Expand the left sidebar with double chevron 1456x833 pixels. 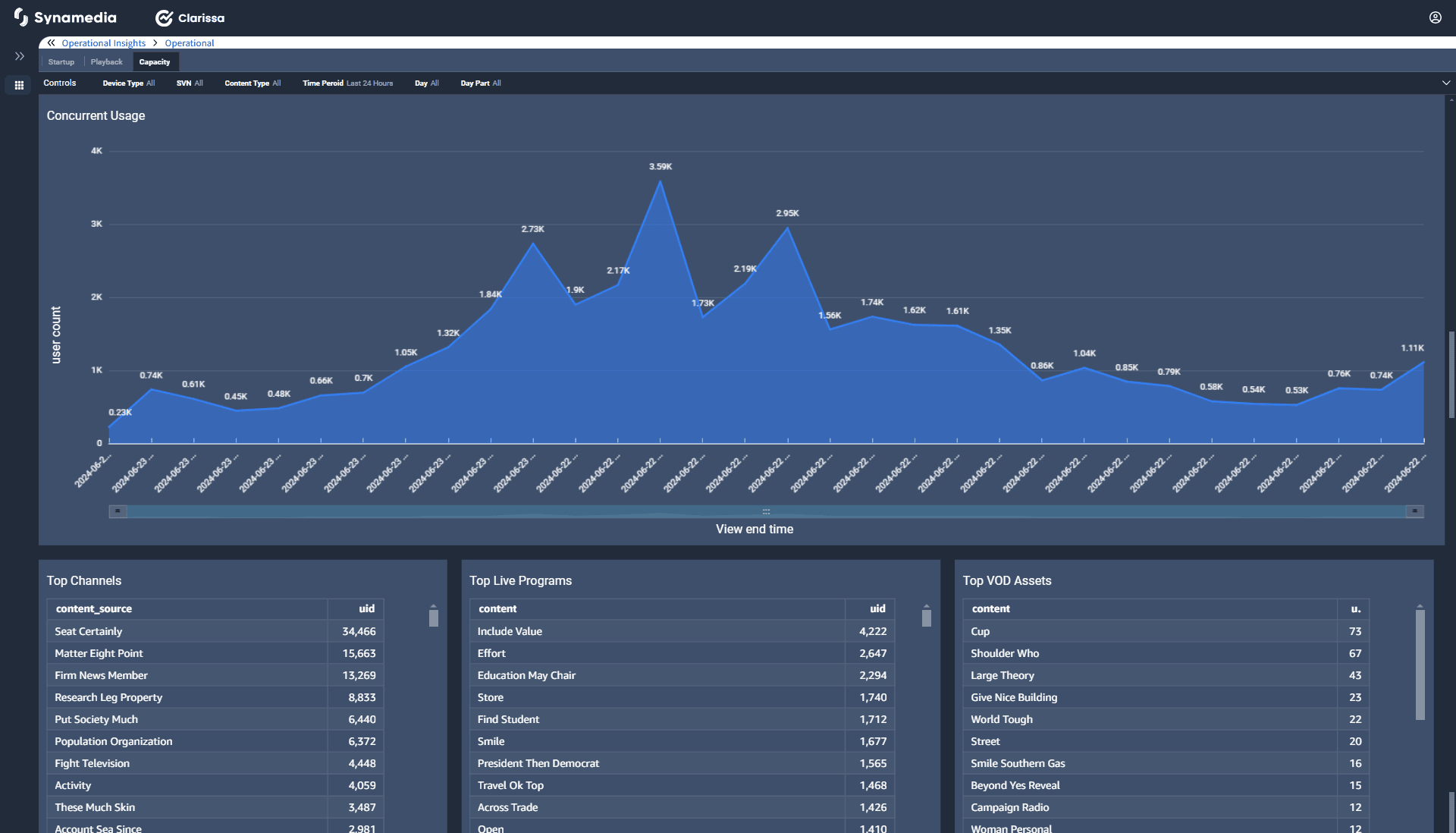point(20,56)
